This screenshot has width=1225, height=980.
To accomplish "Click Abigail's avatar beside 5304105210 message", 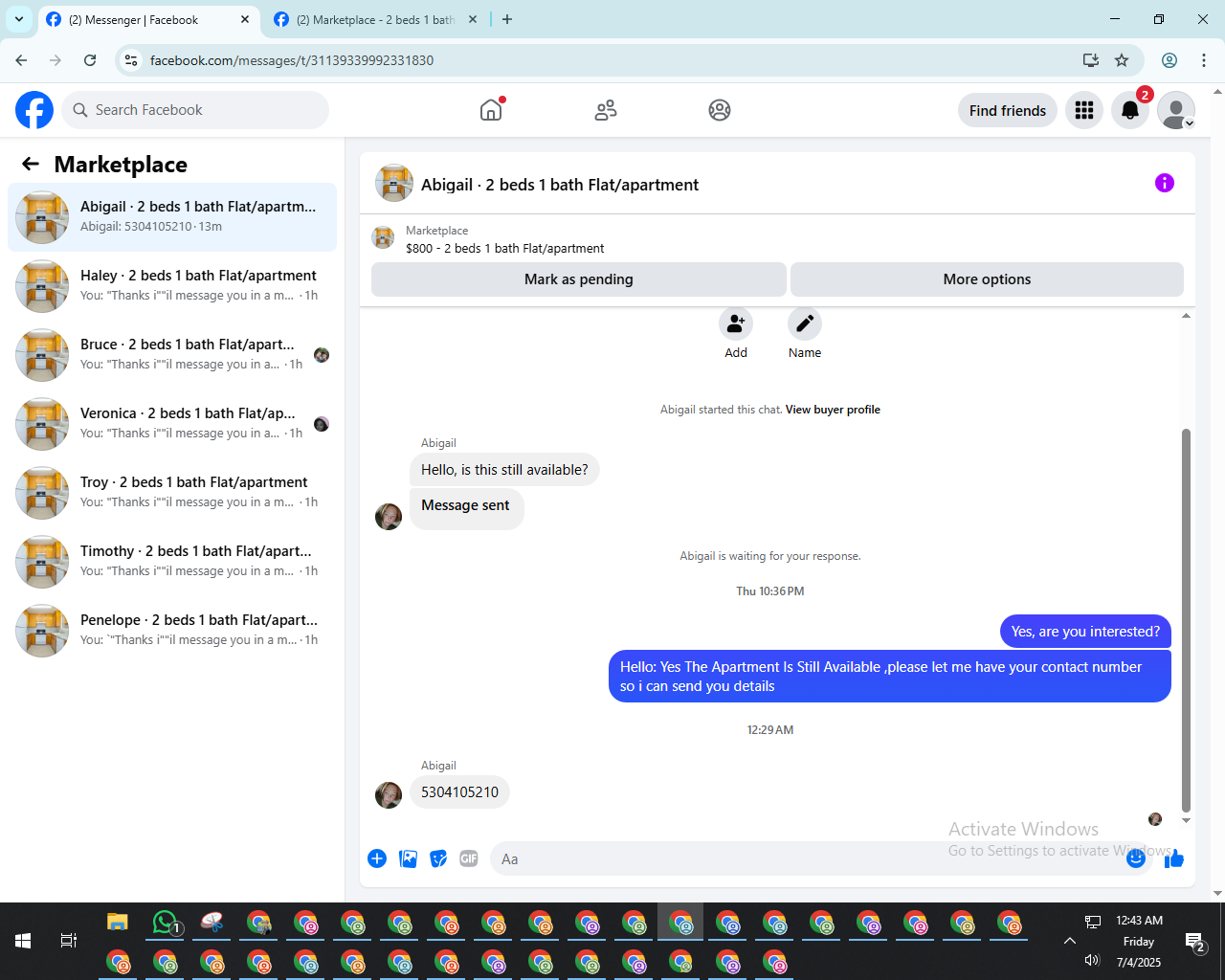I will [x=389, y=795].
